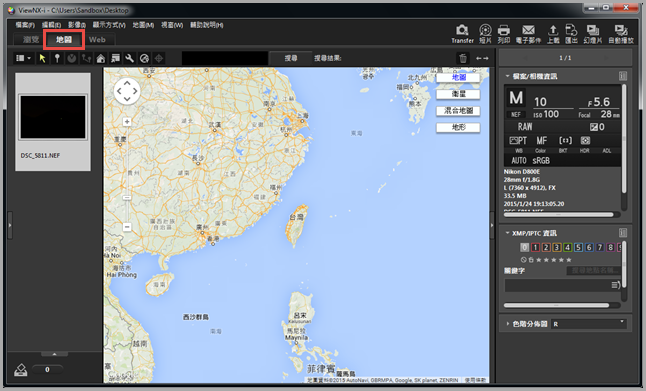Click the protect lock icon beside stars

pyautogui.click(x=531, y=260)
